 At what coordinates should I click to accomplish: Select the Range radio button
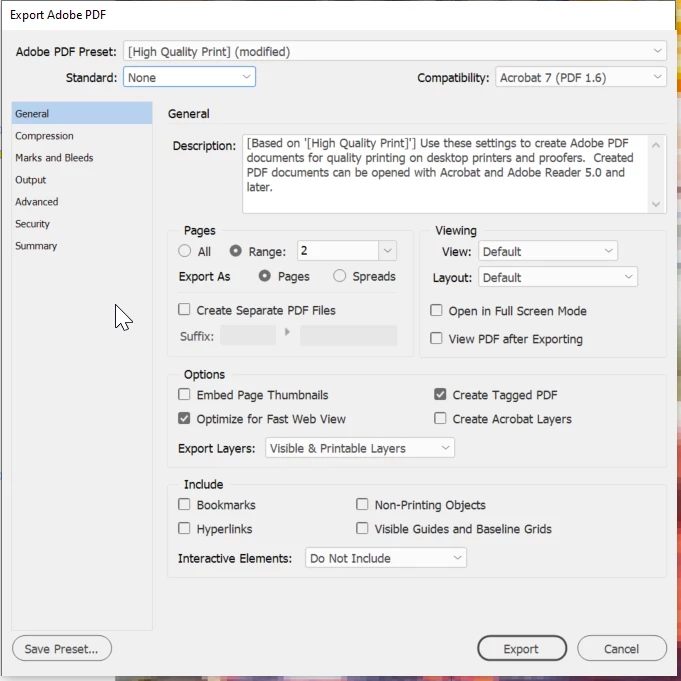pyautogui.click(x=235, y=251)
